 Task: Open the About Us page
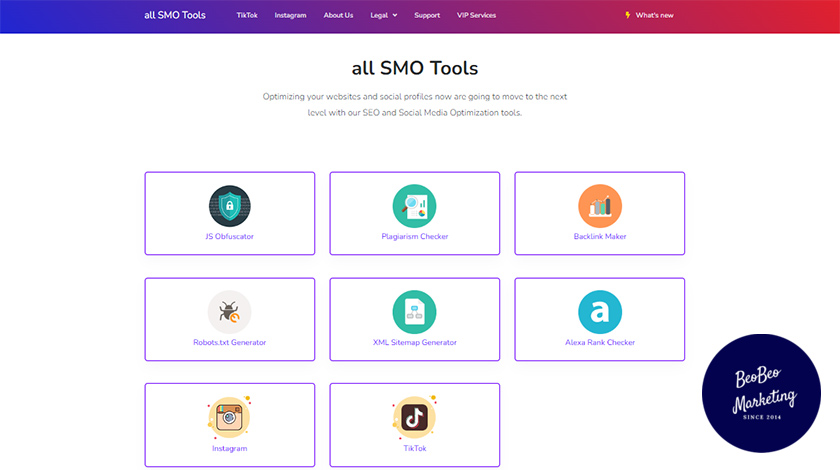point(338,16)
